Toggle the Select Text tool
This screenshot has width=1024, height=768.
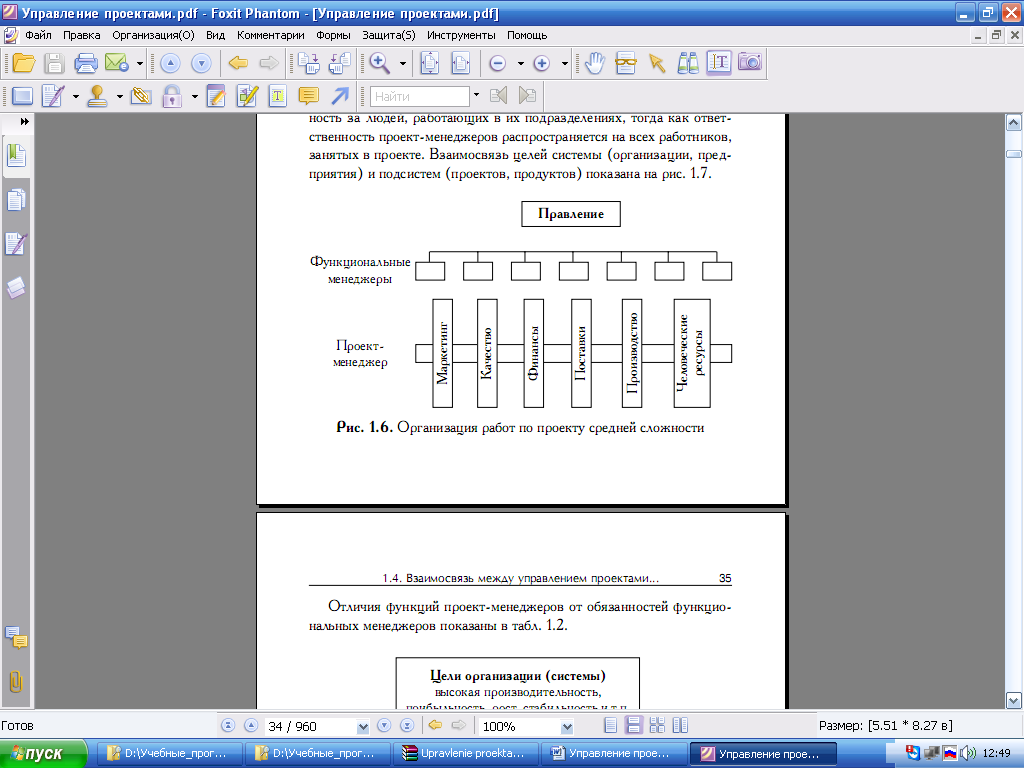(718, 63)
